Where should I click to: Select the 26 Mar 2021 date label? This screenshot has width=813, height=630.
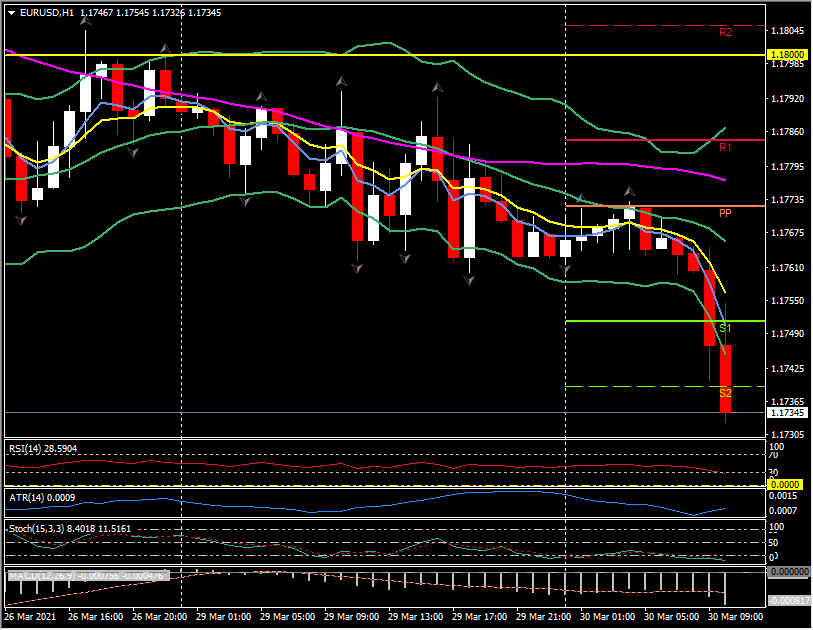32,618
